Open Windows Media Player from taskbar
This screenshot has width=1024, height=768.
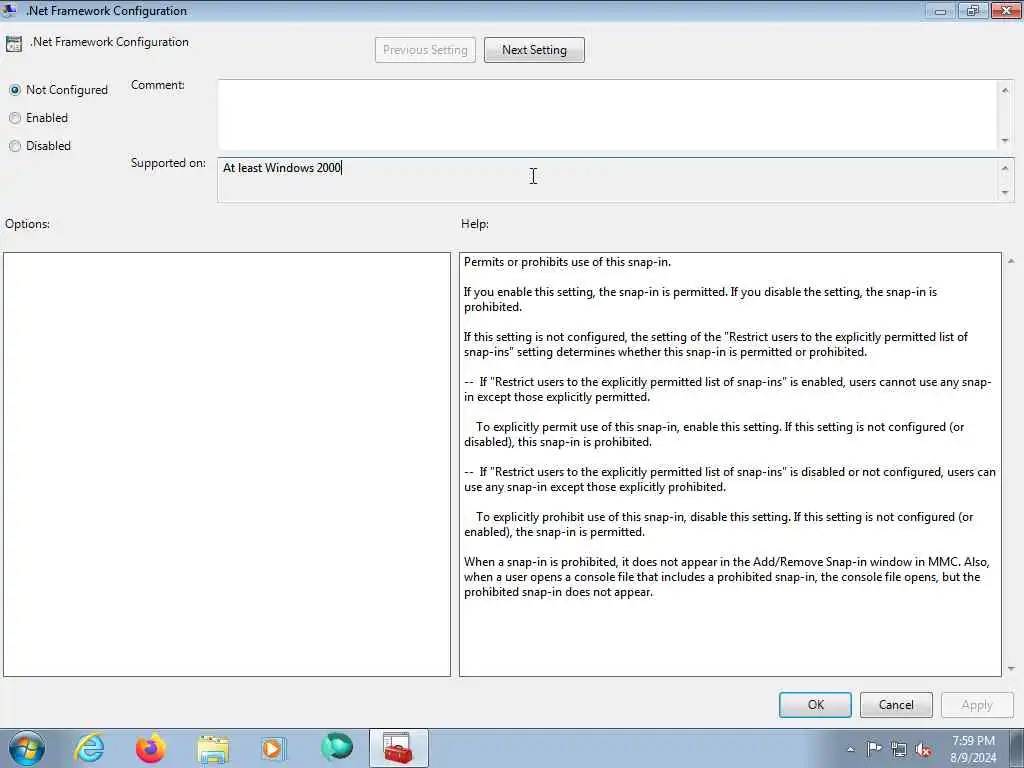coord(273,748)
